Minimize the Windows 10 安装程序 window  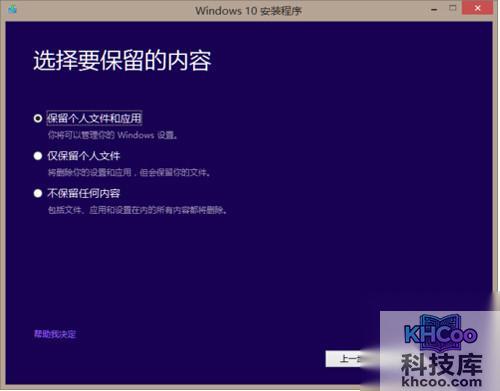(434, 10)
